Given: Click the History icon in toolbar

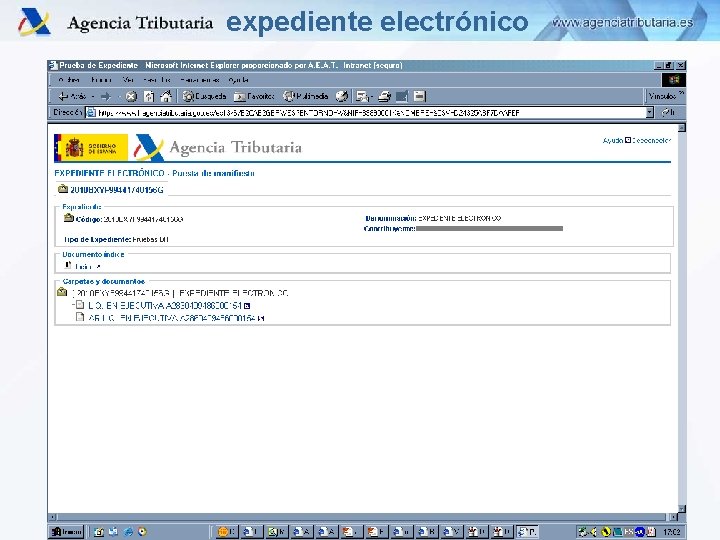Looking at the screenshot, I should point(342,96).
